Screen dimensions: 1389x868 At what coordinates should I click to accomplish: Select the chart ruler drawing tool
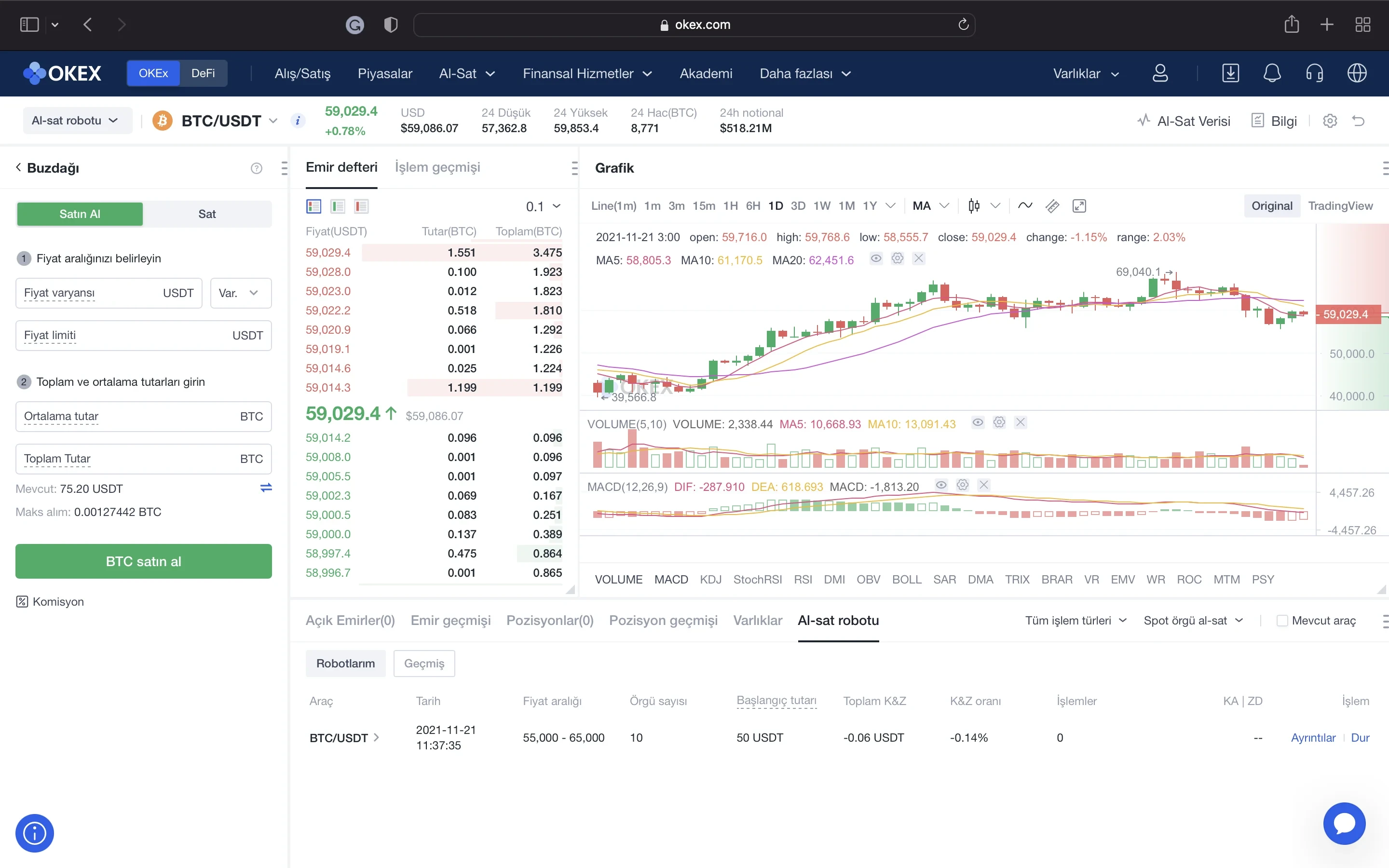coord(1052,205)
